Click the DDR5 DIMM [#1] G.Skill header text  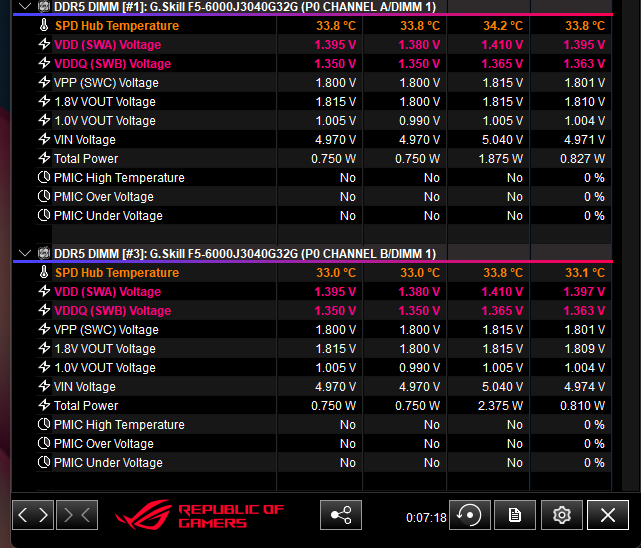[x=245, y=7]
